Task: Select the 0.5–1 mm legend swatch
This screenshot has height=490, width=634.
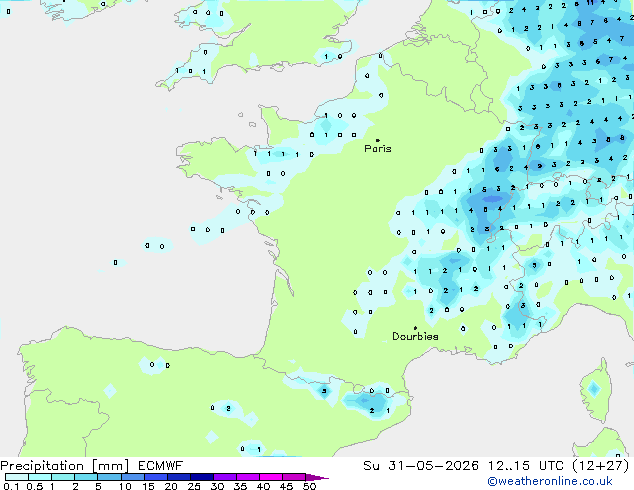Action: [x=40, y=477]
